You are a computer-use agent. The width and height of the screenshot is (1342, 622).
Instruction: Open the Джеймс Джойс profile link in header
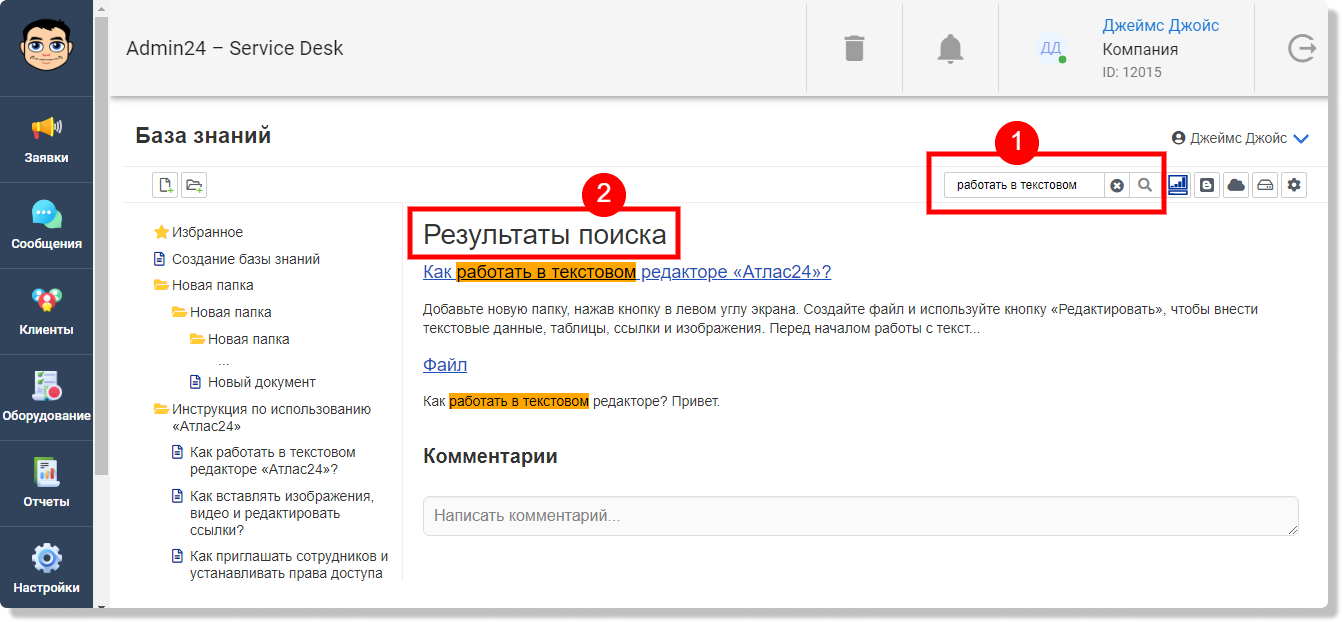coord(1160,25)
